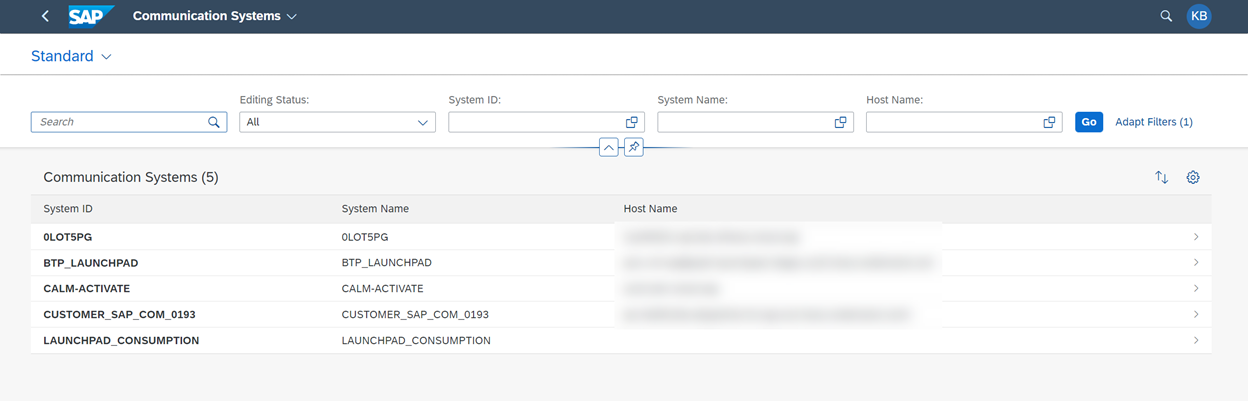Viewport: 1248px width, 401px height.
Task: Collapse the filter header with the up chevron
Action: [x=609, y=148]
